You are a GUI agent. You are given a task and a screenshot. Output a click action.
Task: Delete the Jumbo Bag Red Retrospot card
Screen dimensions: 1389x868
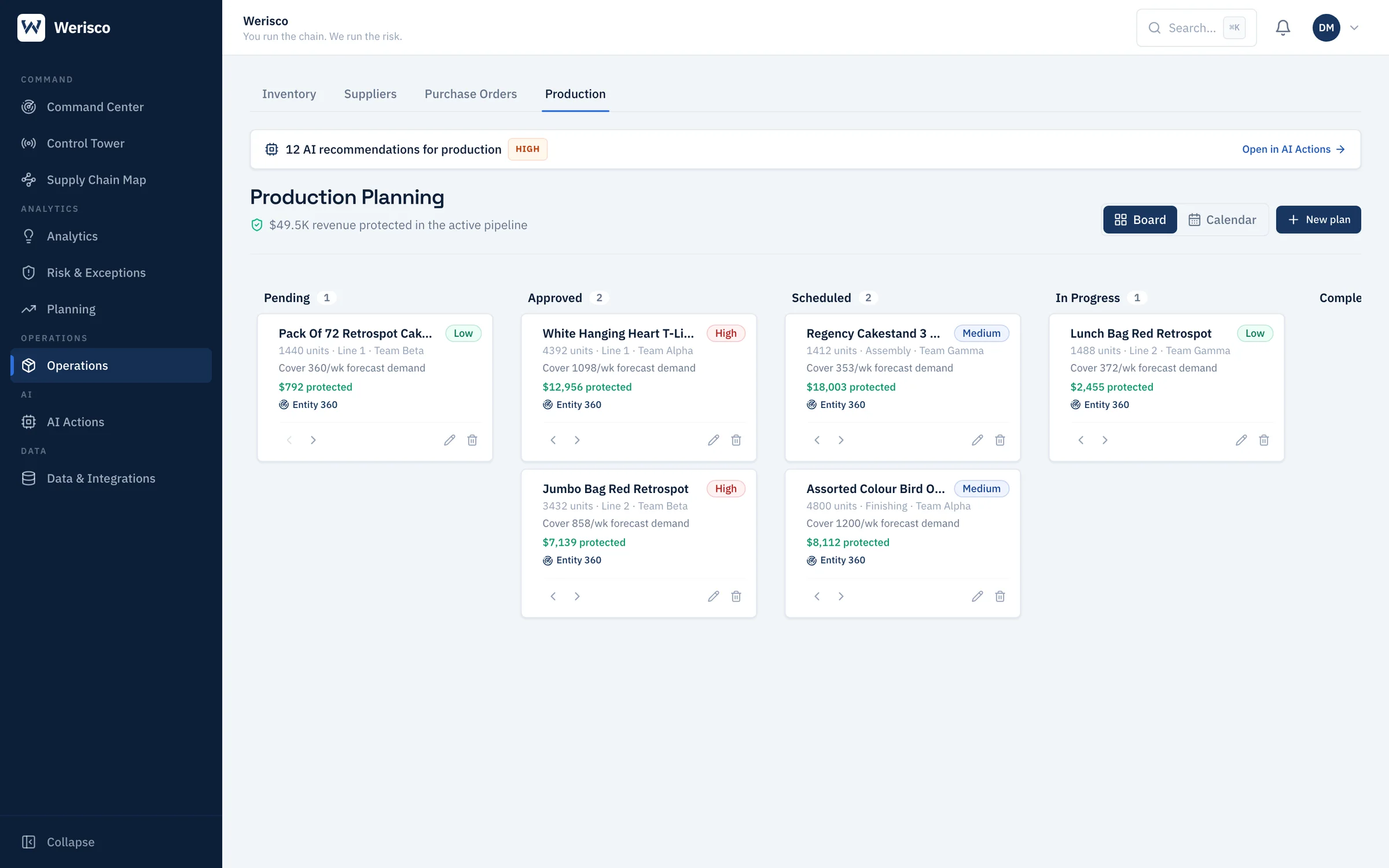(x=736, y=597)
